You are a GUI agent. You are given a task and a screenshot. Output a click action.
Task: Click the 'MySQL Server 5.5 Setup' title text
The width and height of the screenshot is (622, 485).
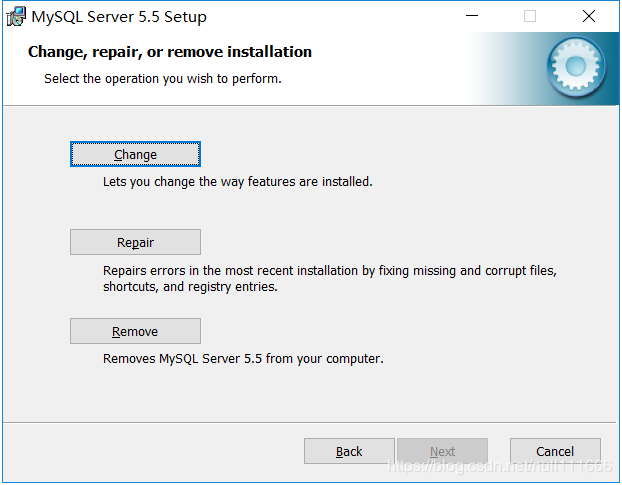(x=119, y=17)
